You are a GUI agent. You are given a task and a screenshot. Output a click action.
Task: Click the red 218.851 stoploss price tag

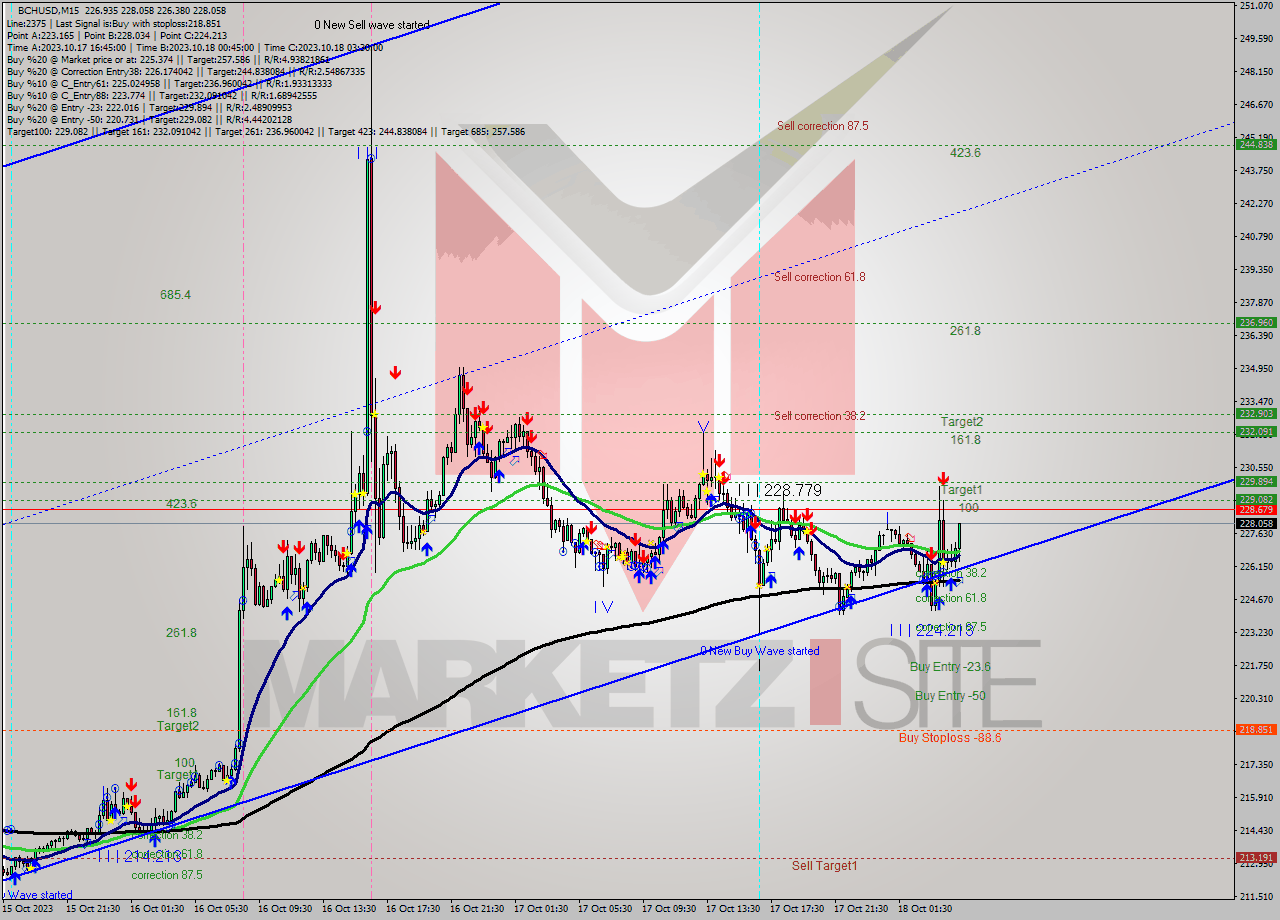(x=1256, y=730)
